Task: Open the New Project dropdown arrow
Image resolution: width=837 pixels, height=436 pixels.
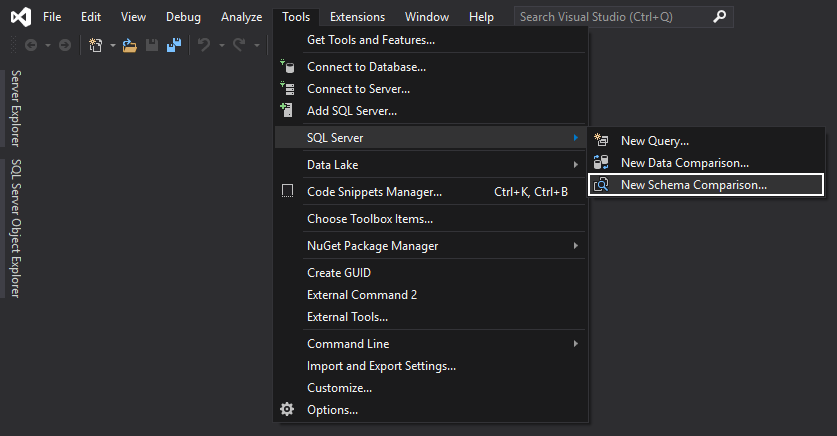Action: [113, 45]
